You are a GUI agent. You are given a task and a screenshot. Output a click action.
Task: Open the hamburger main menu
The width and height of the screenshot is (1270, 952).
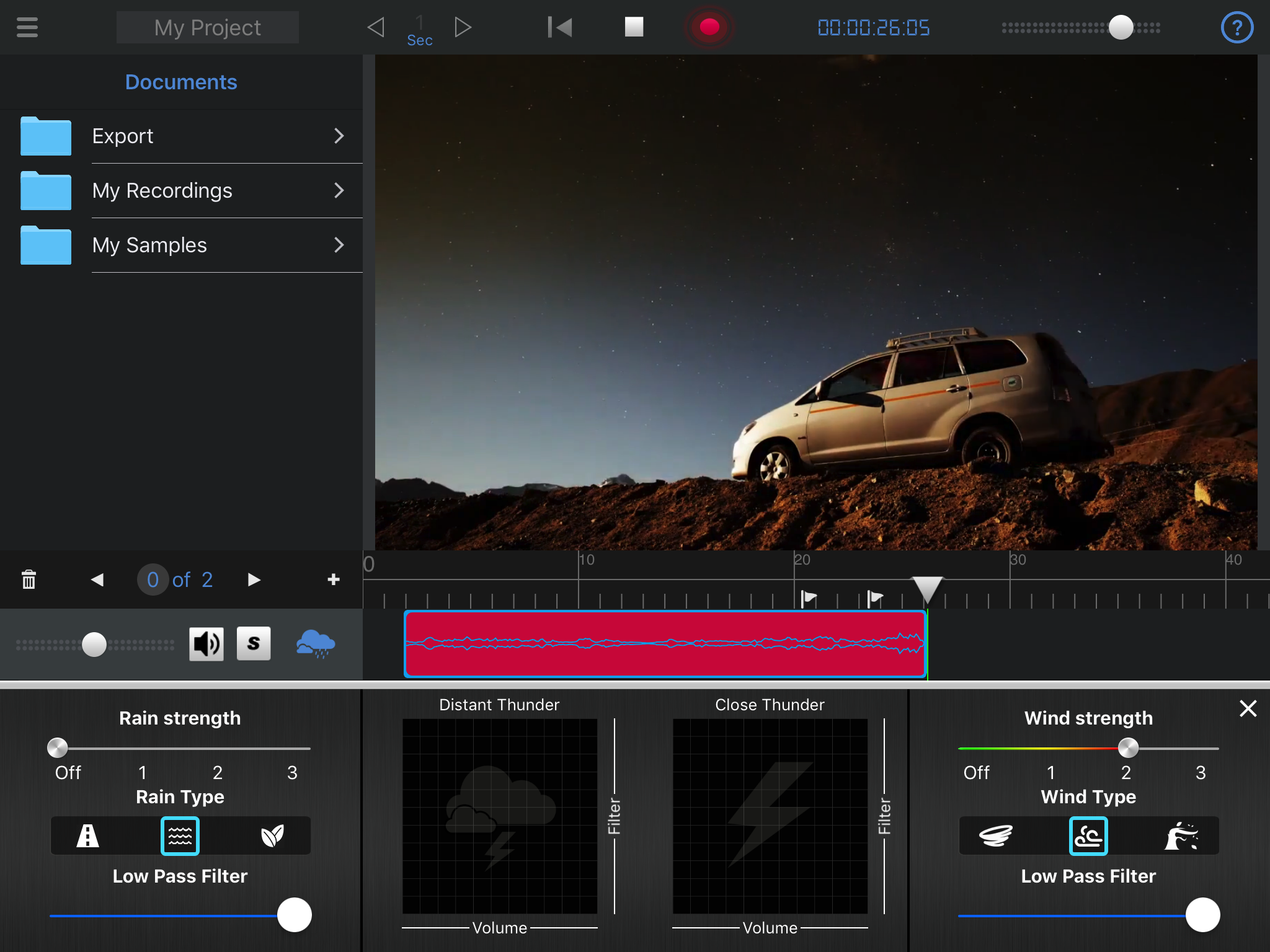(27, 27)
